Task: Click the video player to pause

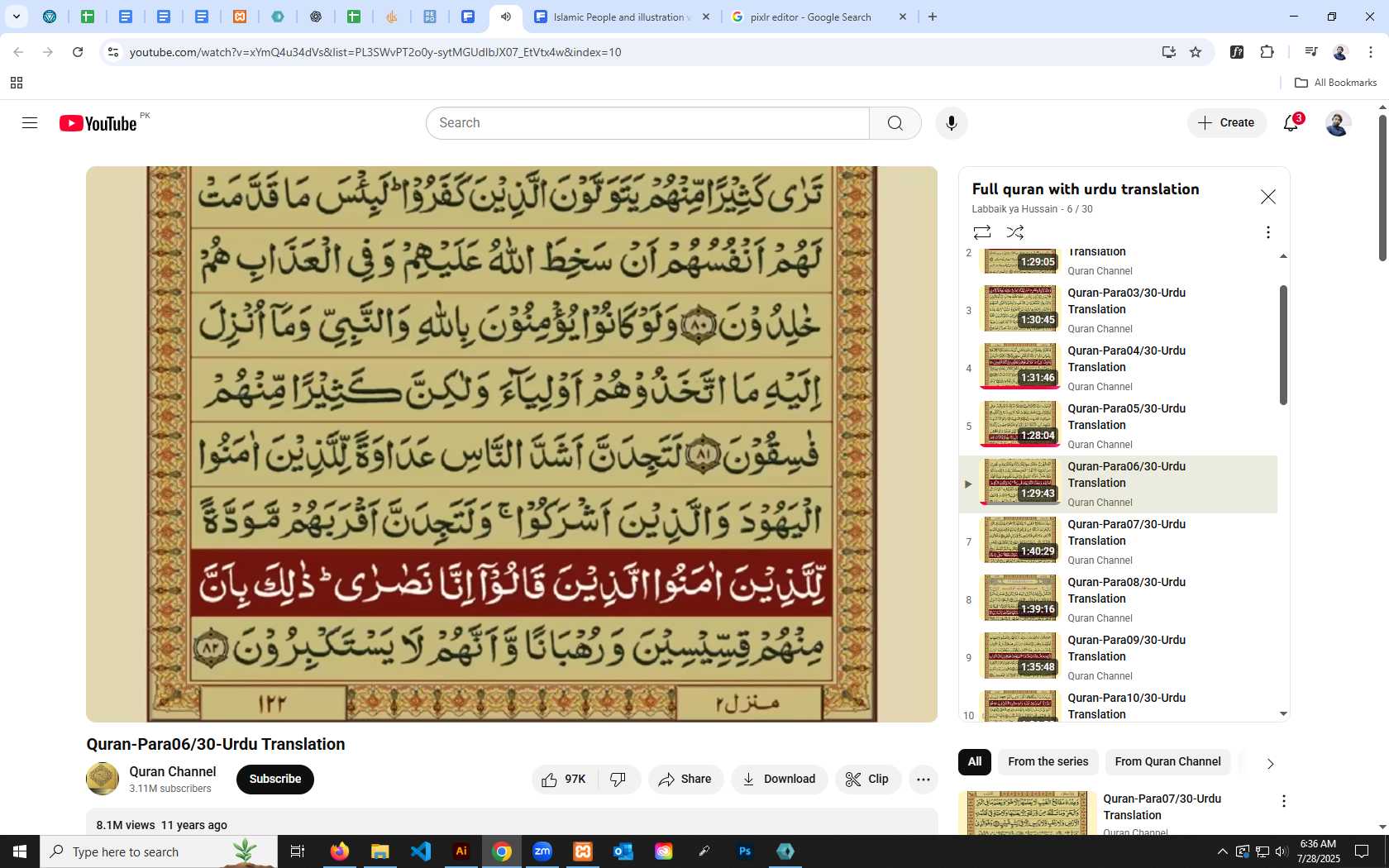Action: 512,444
